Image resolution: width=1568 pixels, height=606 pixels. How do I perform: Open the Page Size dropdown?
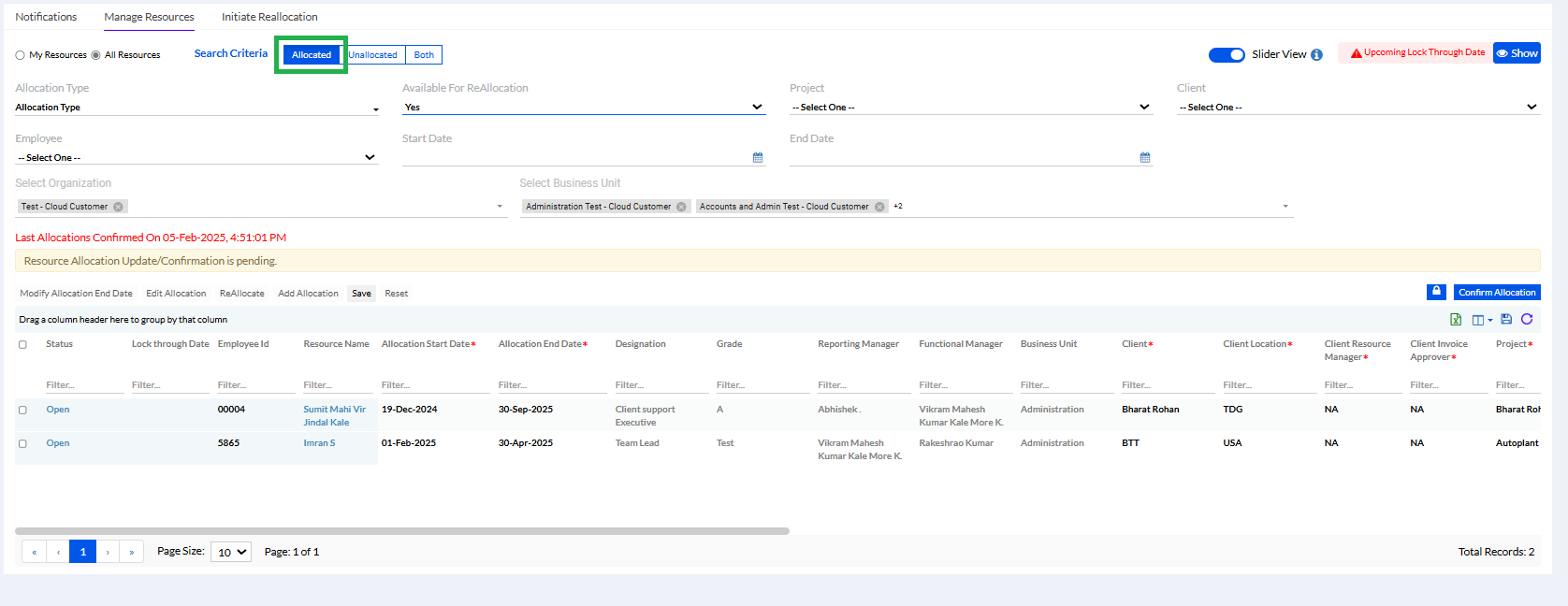[x=231, y=552]
